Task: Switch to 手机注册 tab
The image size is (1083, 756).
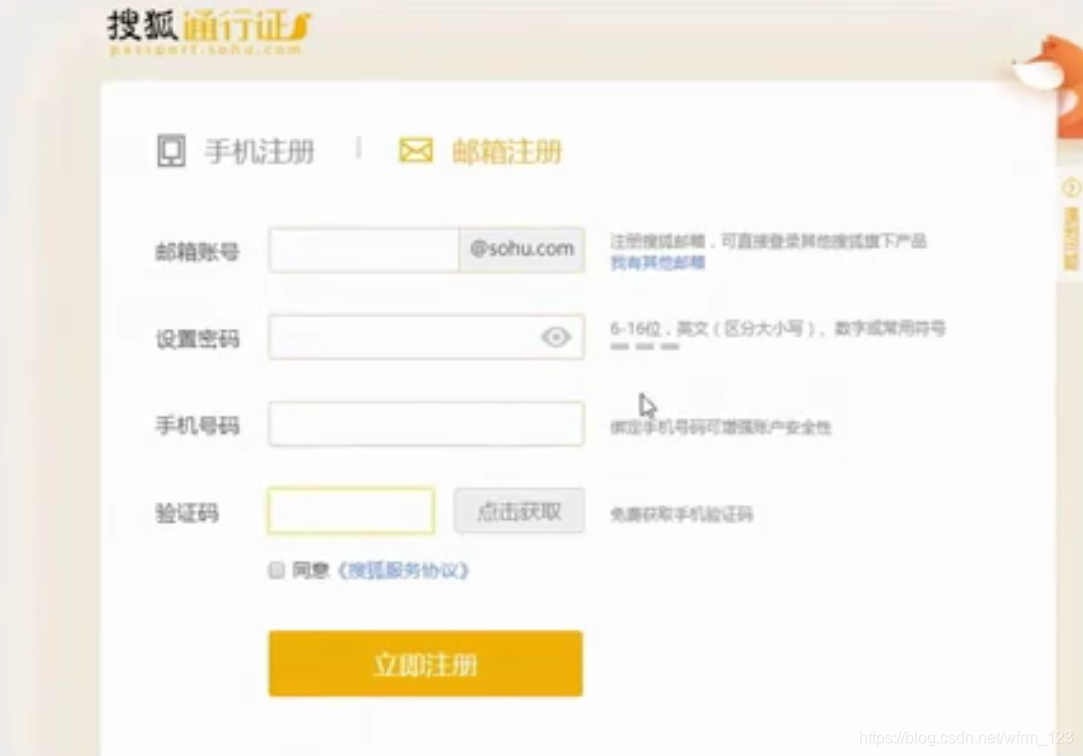Action: click(260, 151)
